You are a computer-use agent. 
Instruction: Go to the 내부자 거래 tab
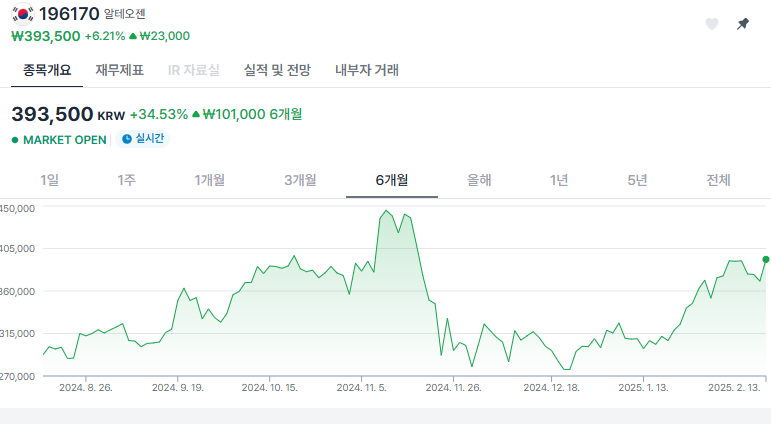tap(367, 70)
